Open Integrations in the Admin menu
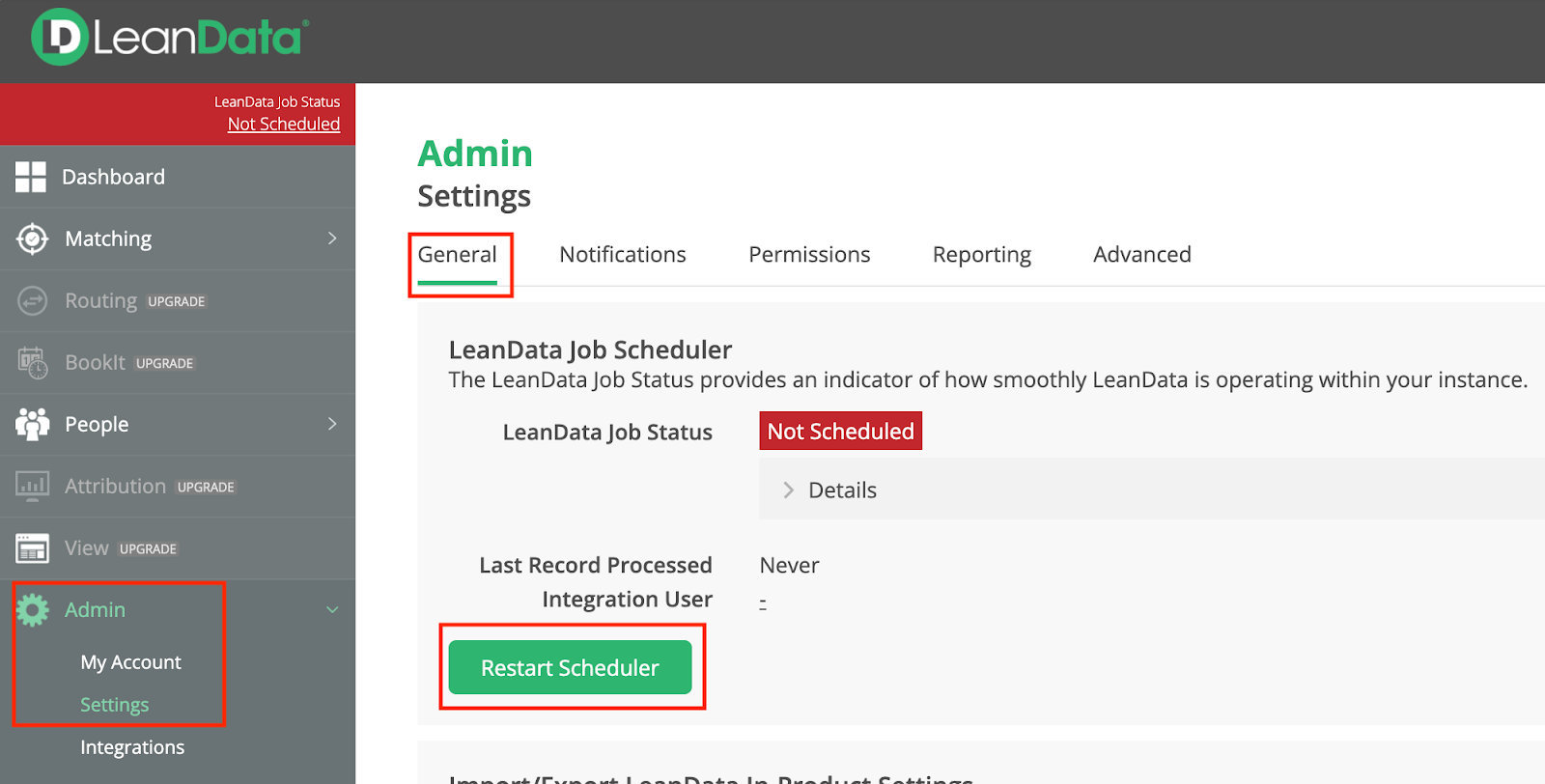This screenshot has width=1545, height=784. pyautogui.click(x=132, y=747)
